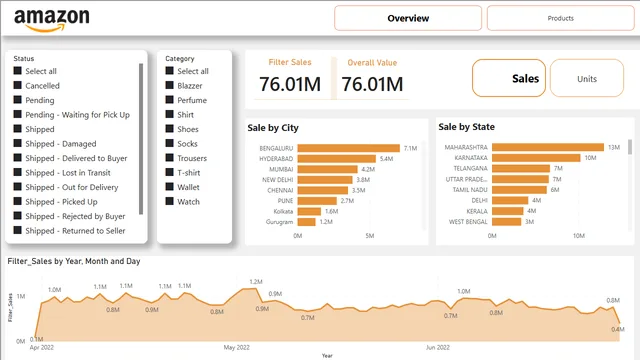Select the TAMIL NADU state bar
The height and width of the screenshot is (360, 640).
tap(519, 190)
